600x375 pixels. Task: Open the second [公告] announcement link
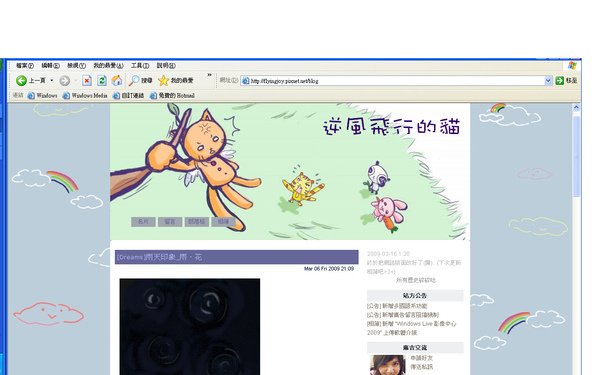tap(403, 315)
